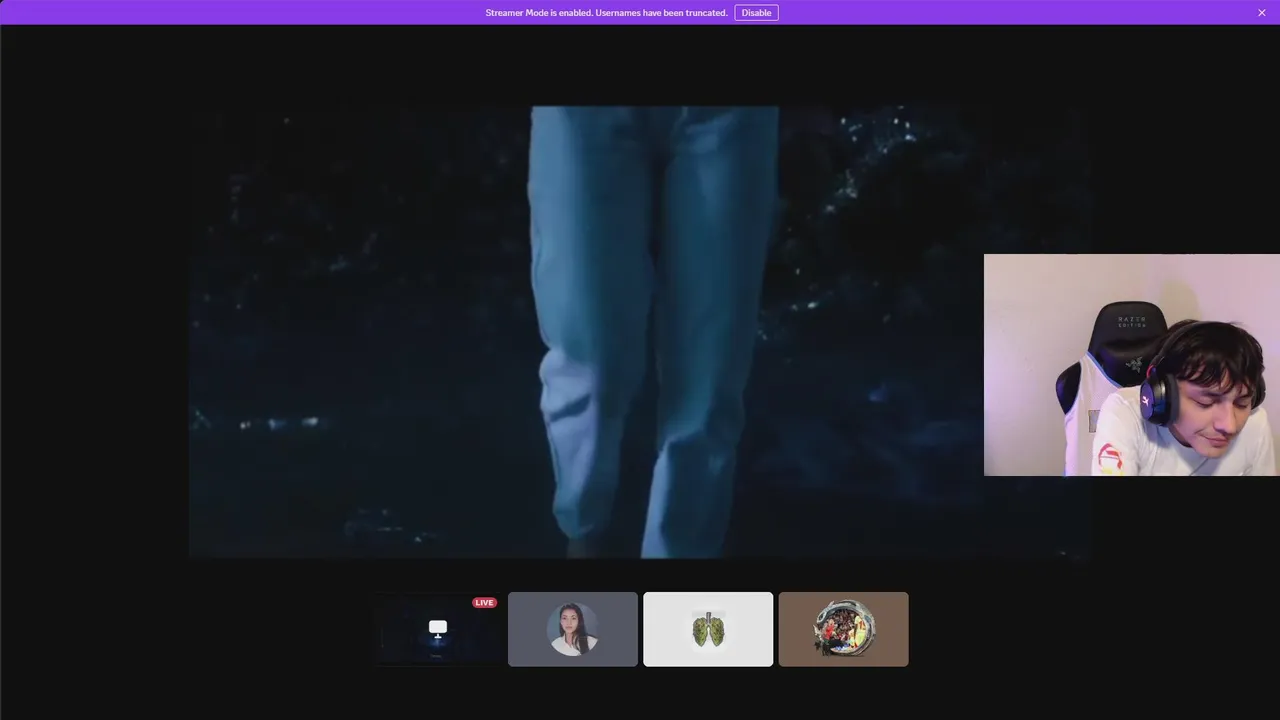Open the green lungs avatar participant tile
This screenshot has height=720, width=1280.
point(708,629)
